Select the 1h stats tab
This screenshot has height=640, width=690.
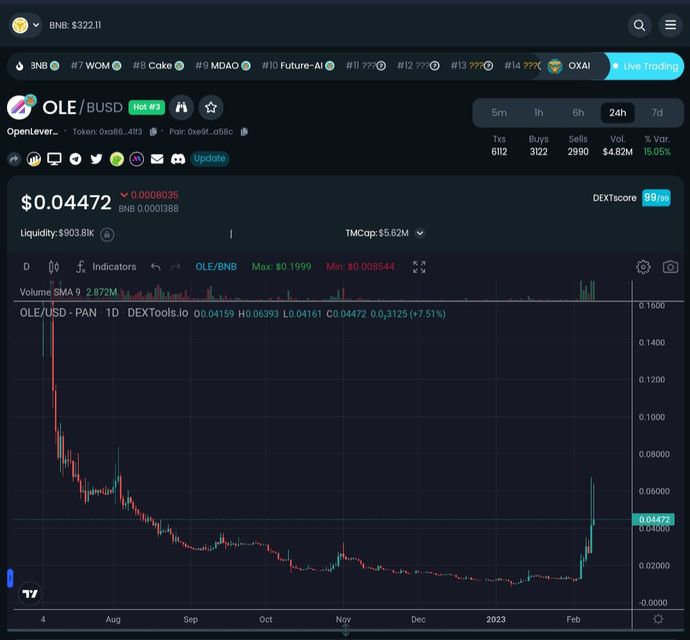539,113
